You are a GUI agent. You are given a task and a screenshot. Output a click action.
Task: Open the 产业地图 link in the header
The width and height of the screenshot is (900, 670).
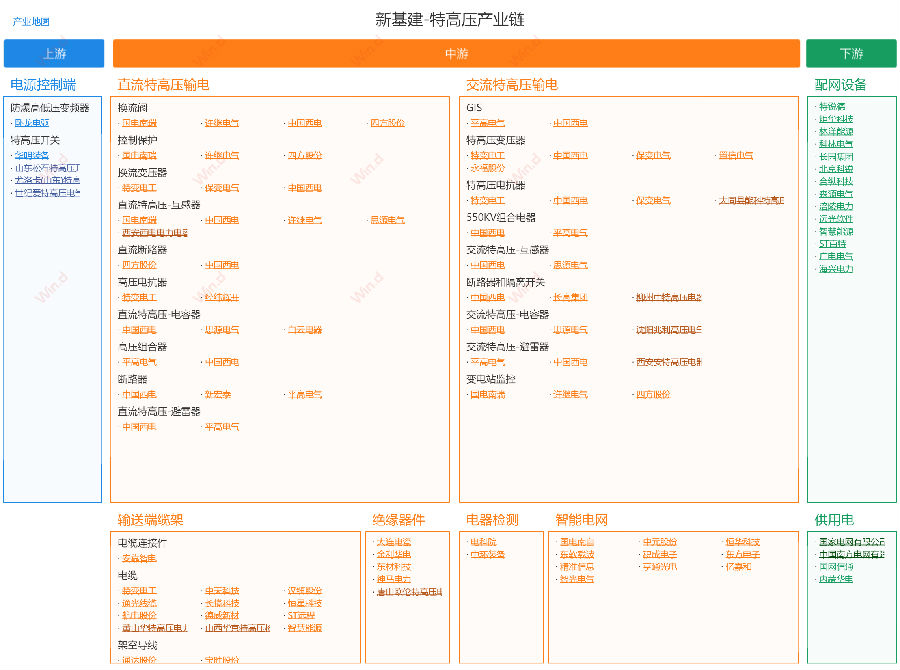(x=31, y=22)
